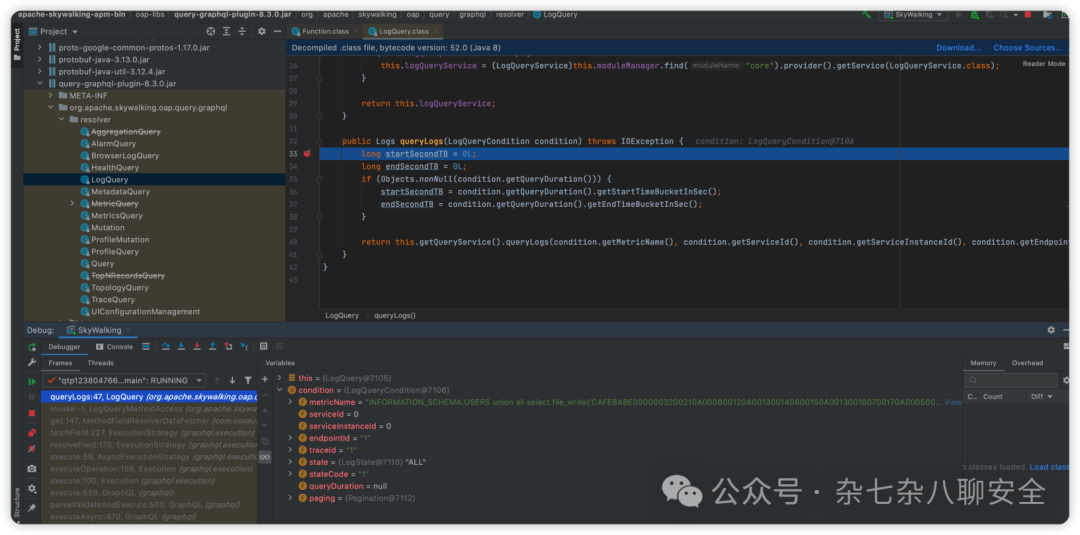Click the green Debug bug icon
This screenshot has width=1080, height=535.
click(x=975, y=14)
